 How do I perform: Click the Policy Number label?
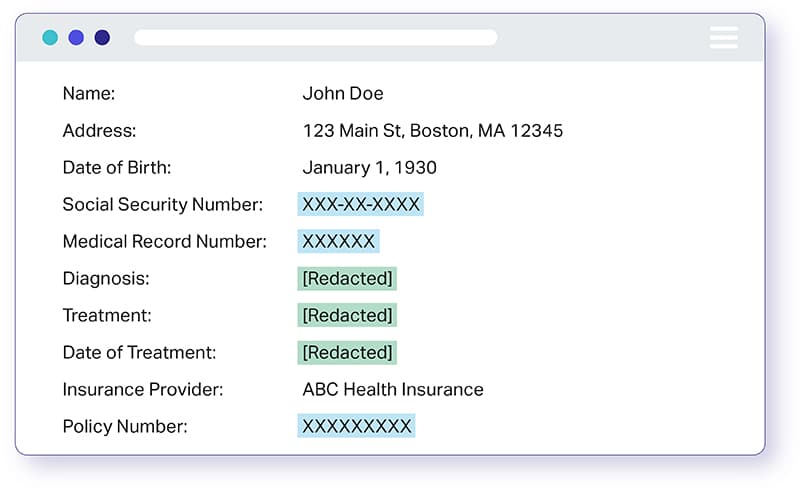click(x=125, y=426)
